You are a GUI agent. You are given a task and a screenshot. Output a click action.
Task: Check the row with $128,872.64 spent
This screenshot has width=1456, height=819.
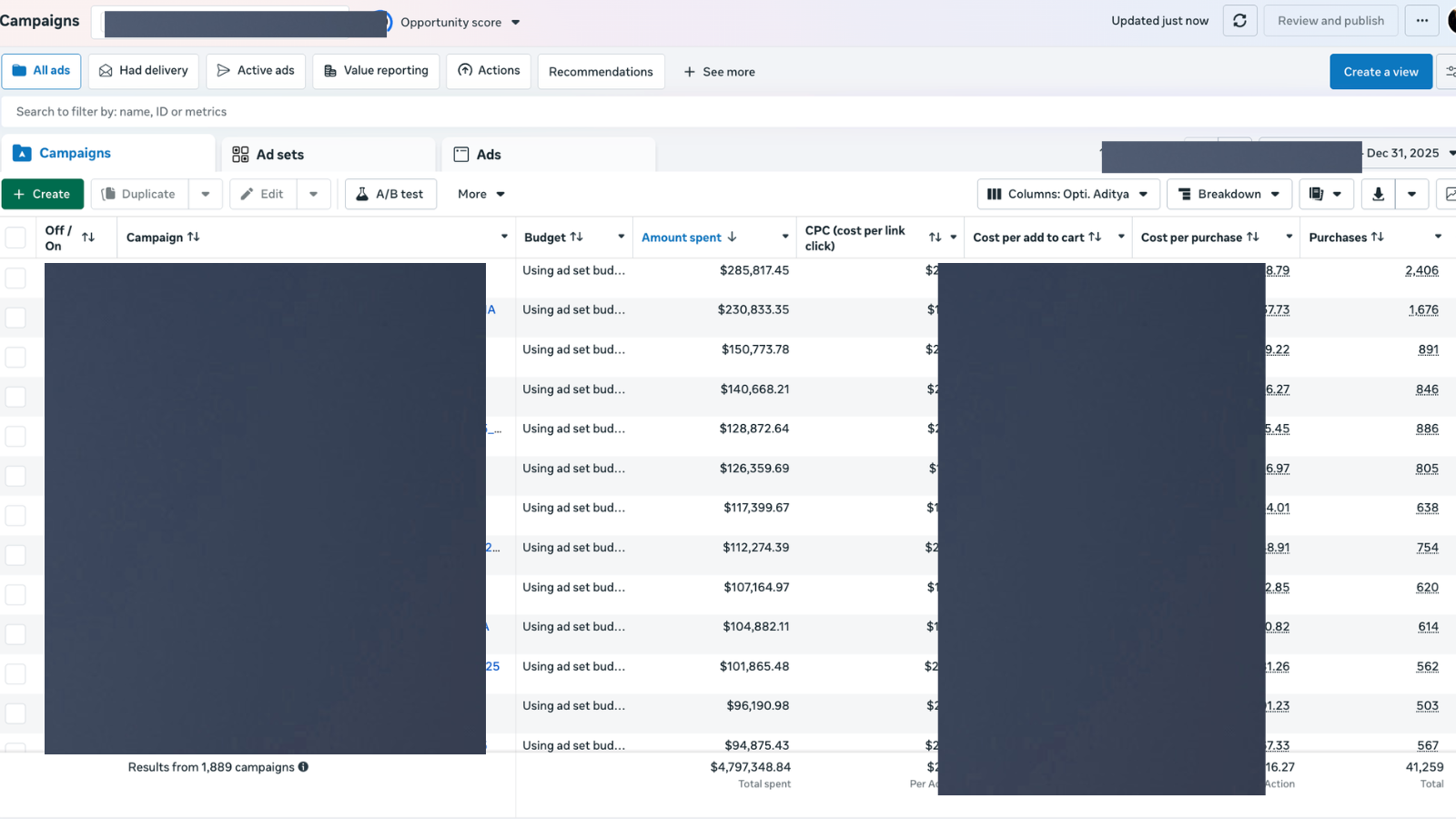15,436
